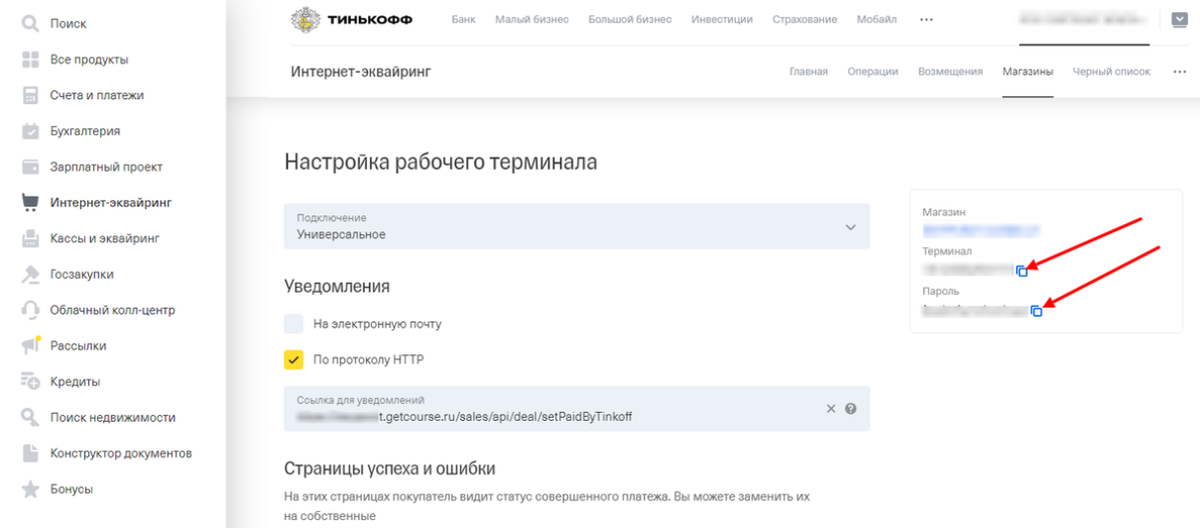Open Бонусы in the sidebar
1200x528 pixels.
point(72,489)
